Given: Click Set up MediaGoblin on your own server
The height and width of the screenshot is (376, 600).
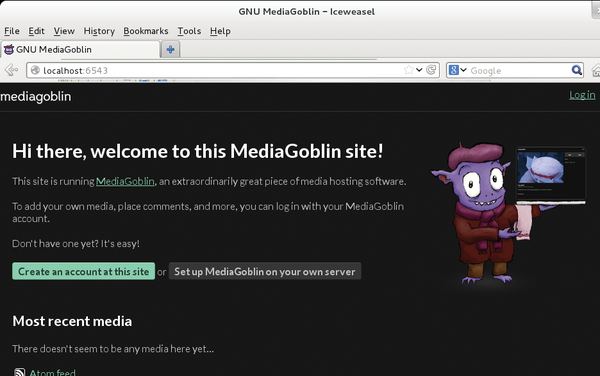Looking at the screenshot, I should click(x=265, y=271).
